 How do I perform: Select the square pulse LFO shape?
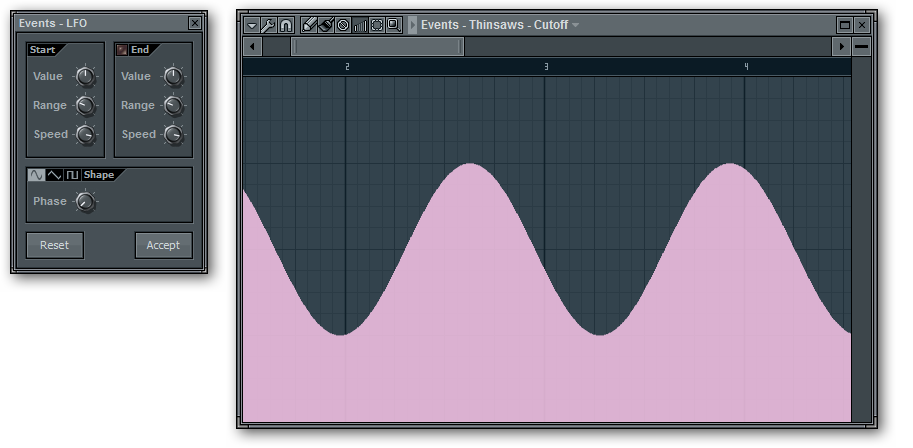click(72, 175)
